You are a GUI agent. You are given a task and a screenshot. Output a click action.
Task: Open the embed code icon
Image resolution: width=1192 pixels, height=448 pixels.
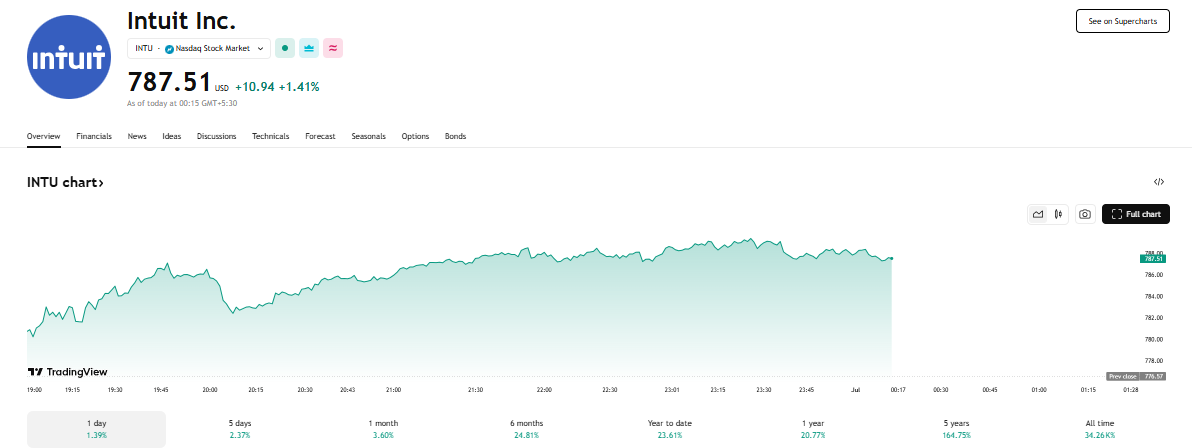click(x=1159, y=182)
